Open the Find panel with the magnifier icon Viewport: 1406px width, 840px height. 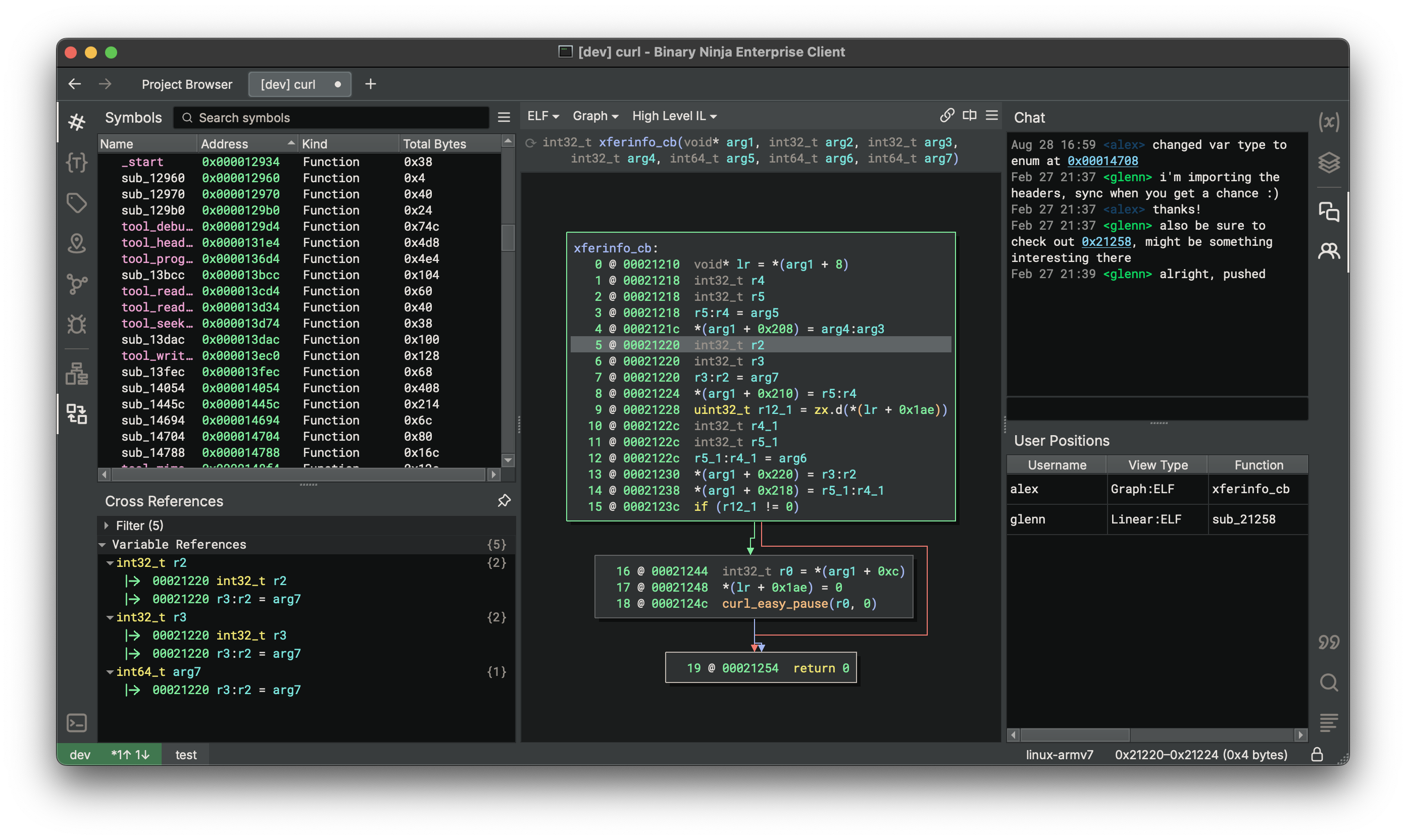tap(1330, 682)
